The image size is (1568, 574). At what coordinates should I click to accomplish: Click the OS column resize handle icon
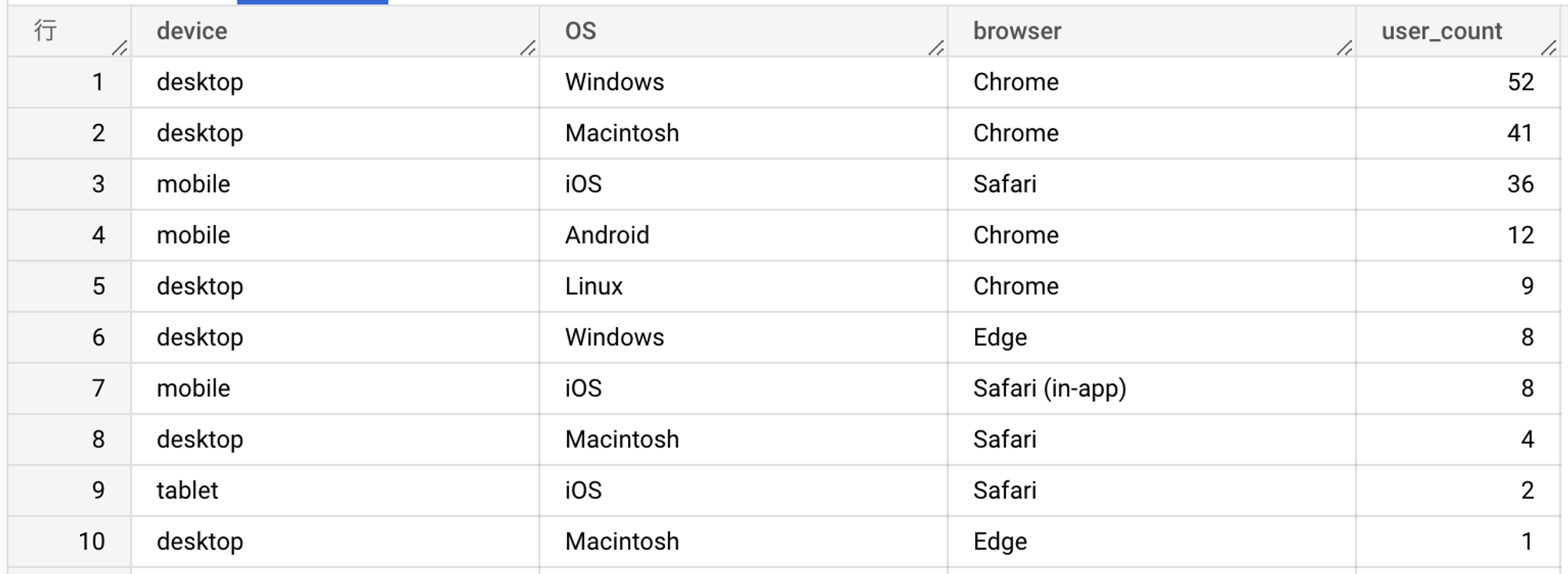936,48
